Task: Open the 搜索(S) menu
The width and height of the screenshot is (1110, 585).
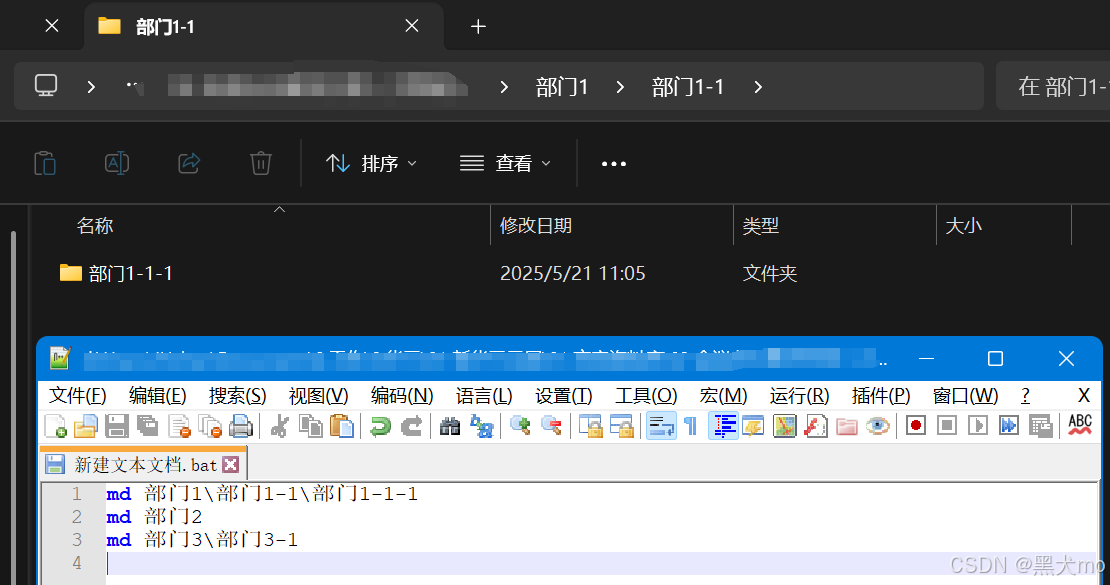Action: click(x=237, y=396)
